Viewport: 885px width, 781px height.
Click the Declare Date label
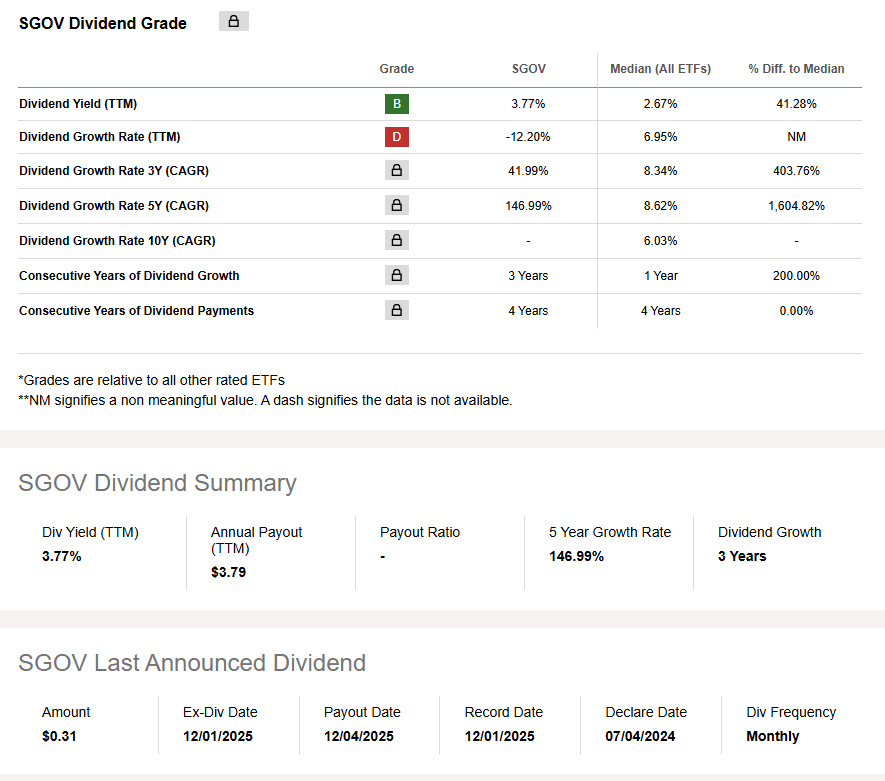(646, 712)
